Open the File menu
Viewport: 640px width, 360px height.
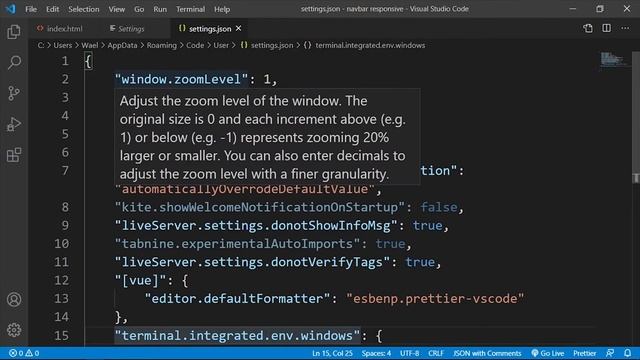pos(31,9)
